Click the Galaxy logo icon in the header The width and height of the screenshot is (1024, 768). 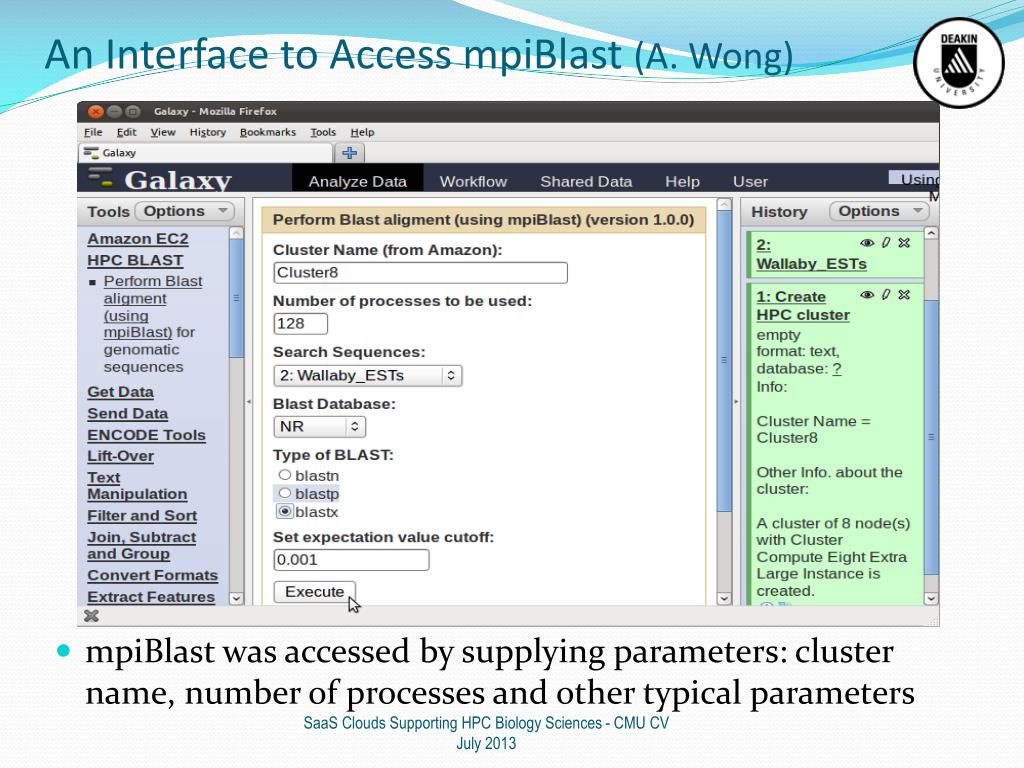click(x=101, y=176)
